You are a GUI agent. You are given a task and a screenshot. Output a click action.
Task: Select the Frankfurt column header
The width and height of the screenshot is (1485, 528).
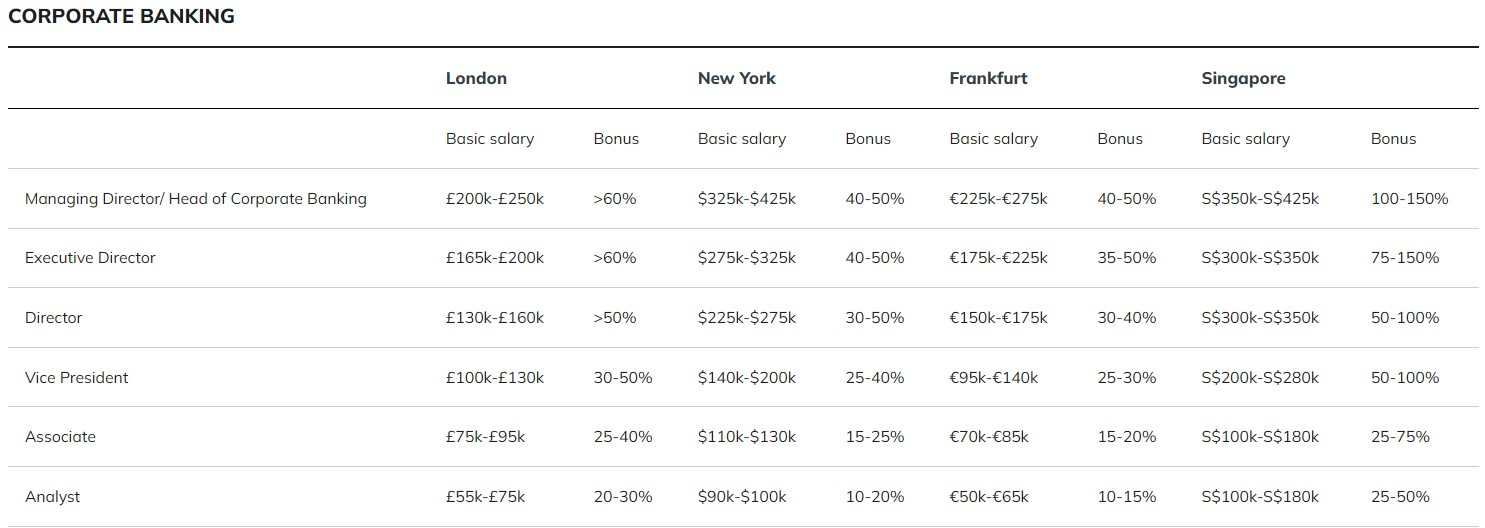coord(988,78)
